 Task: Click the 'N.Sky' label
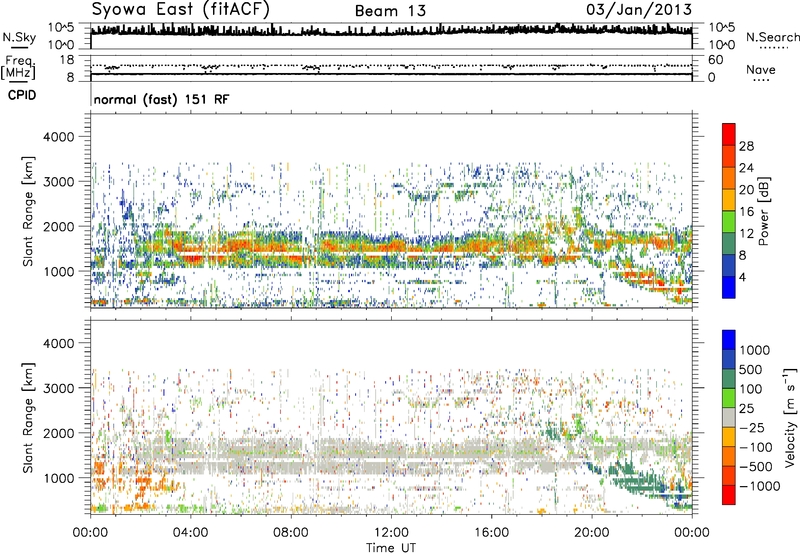click(x=19, y=37)
